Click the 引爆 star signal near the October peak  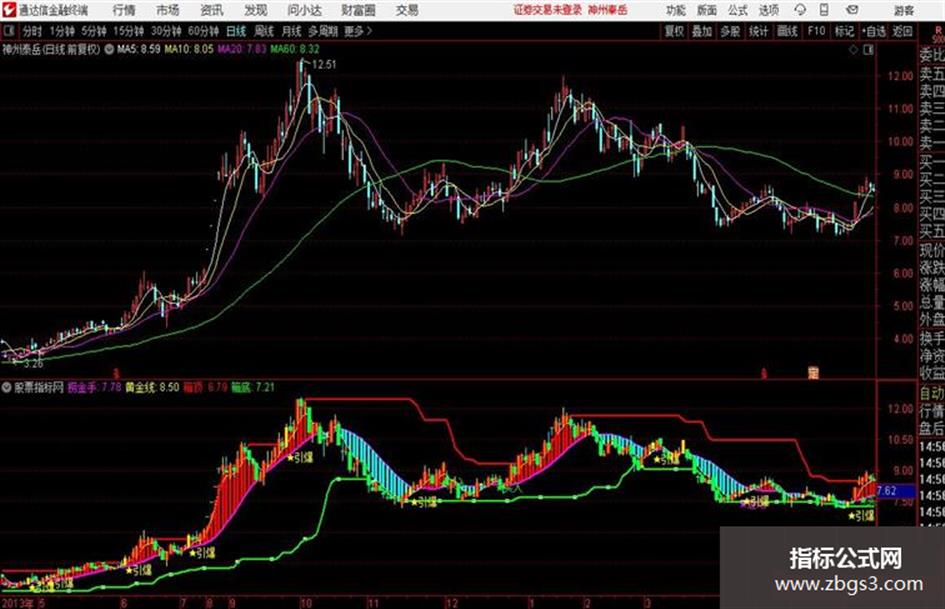click(x=300, y=457)
